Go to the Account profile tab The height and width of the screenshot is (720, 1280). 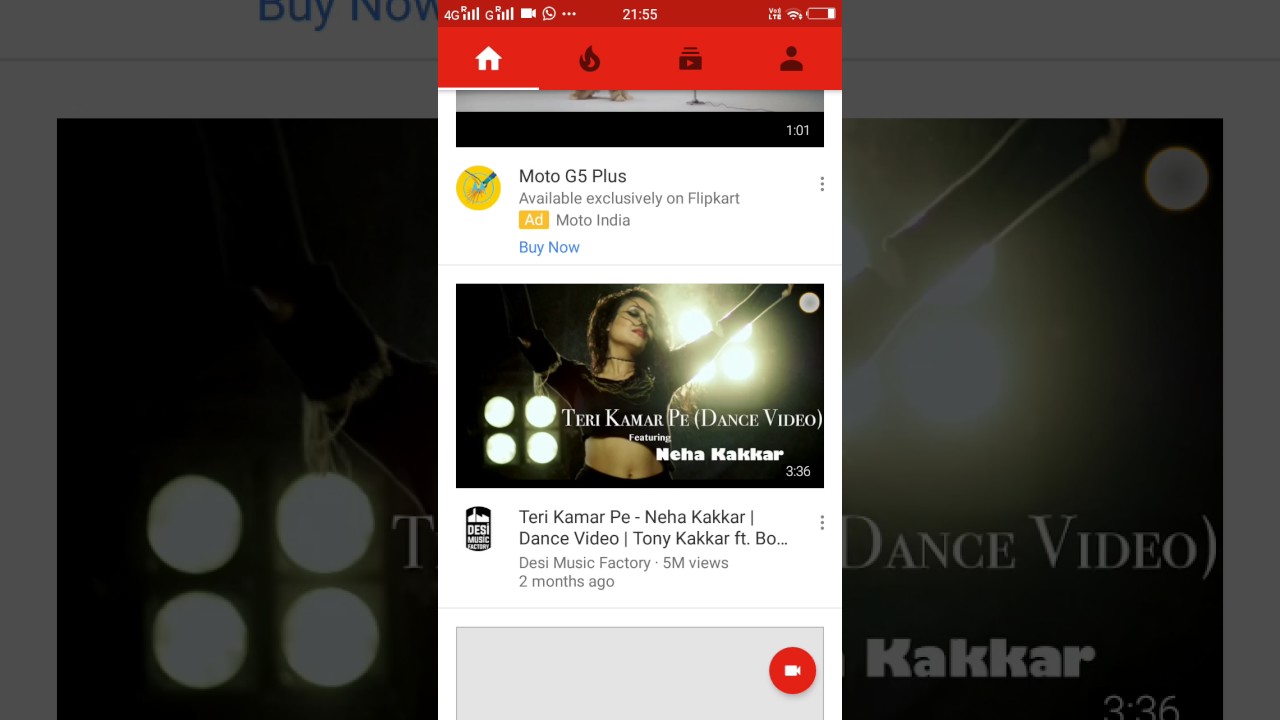click(791, 60)
